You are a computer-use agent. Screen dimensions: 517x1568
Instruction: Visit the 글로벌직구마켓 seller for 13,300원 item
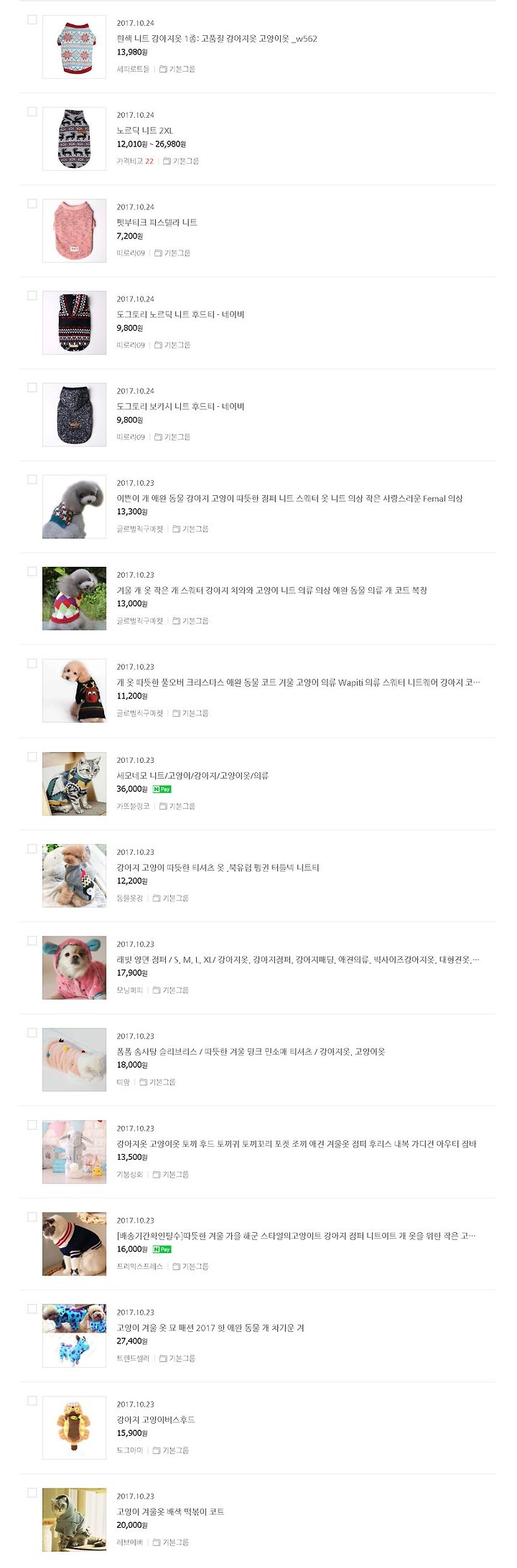(140, 529)
